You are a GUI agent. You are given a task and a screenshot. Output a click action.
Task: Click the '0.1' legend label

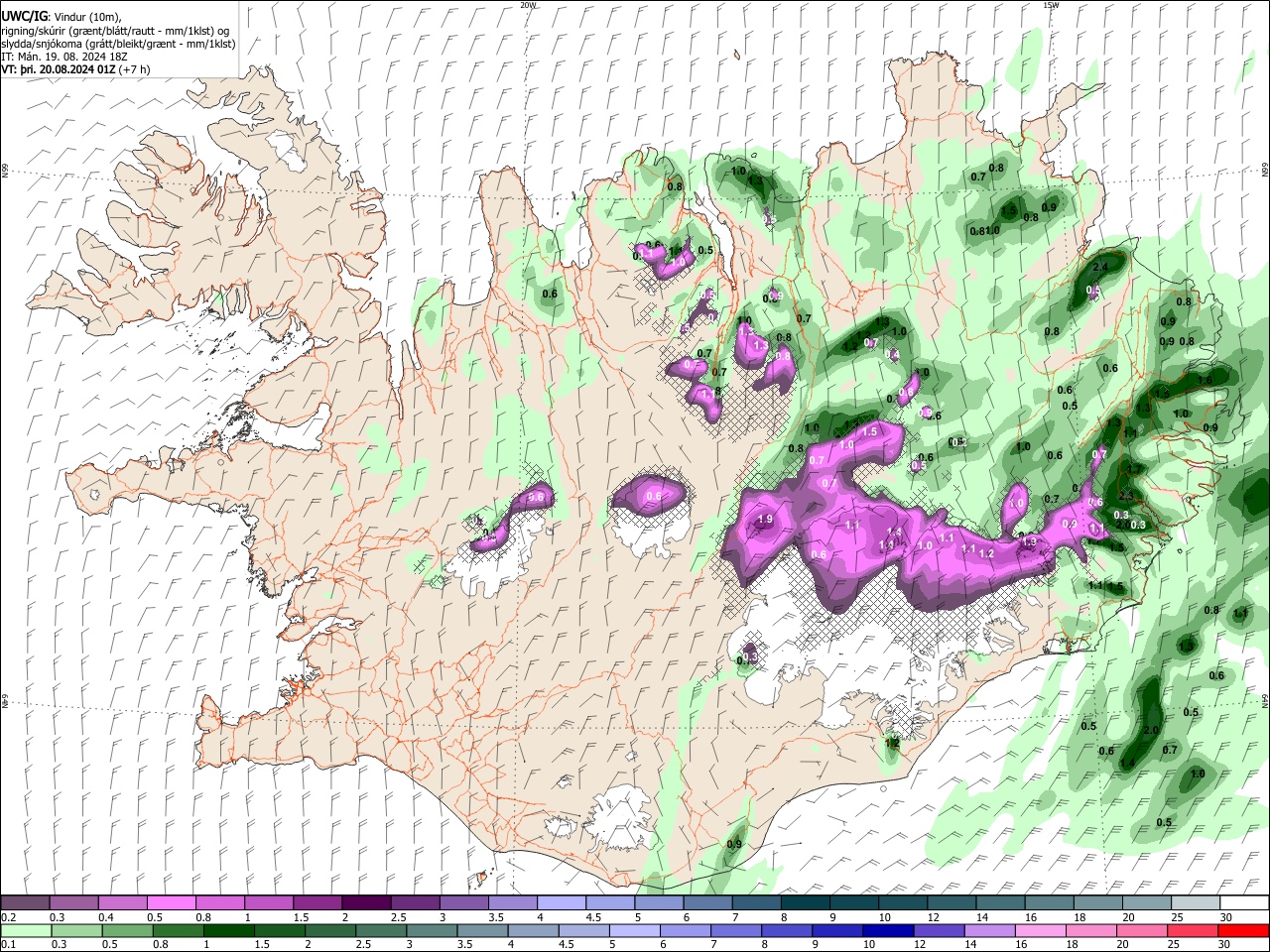coord(9,944)
